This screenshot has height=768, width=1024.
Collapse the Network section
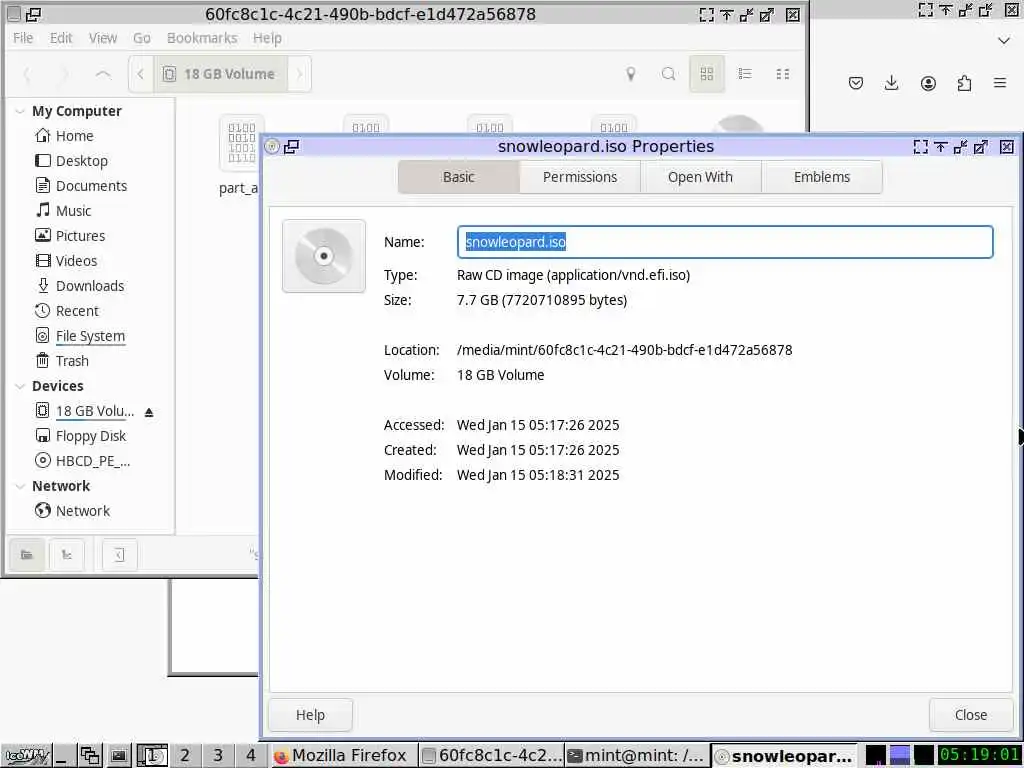coord(20,487)
